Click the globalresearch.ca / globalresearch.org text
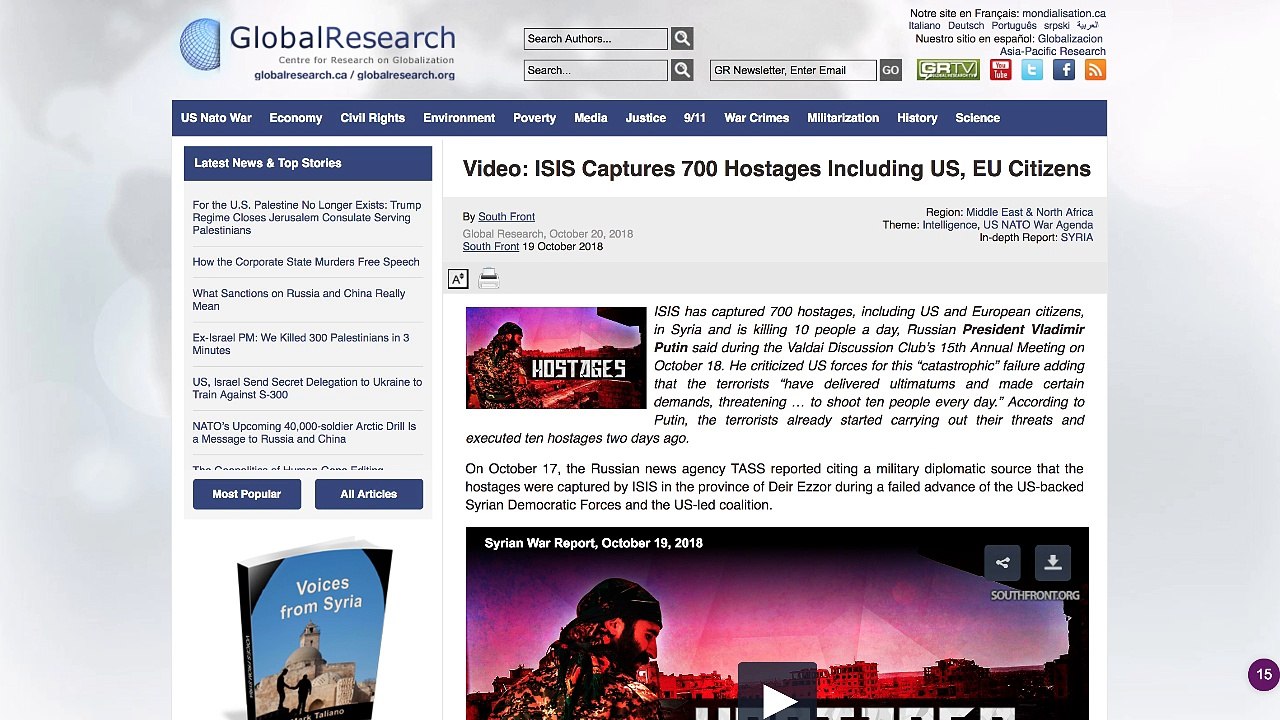The height and width of the screenshot is (720, 1280). 354,75
